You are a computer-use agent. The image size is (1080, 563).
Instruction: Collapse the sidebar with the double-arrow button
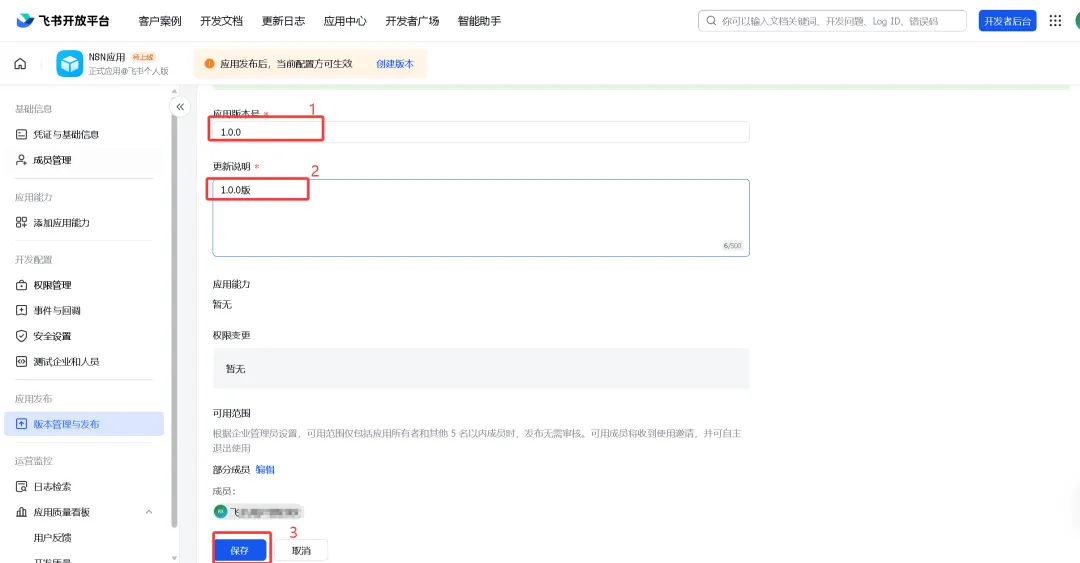[180, 107]
